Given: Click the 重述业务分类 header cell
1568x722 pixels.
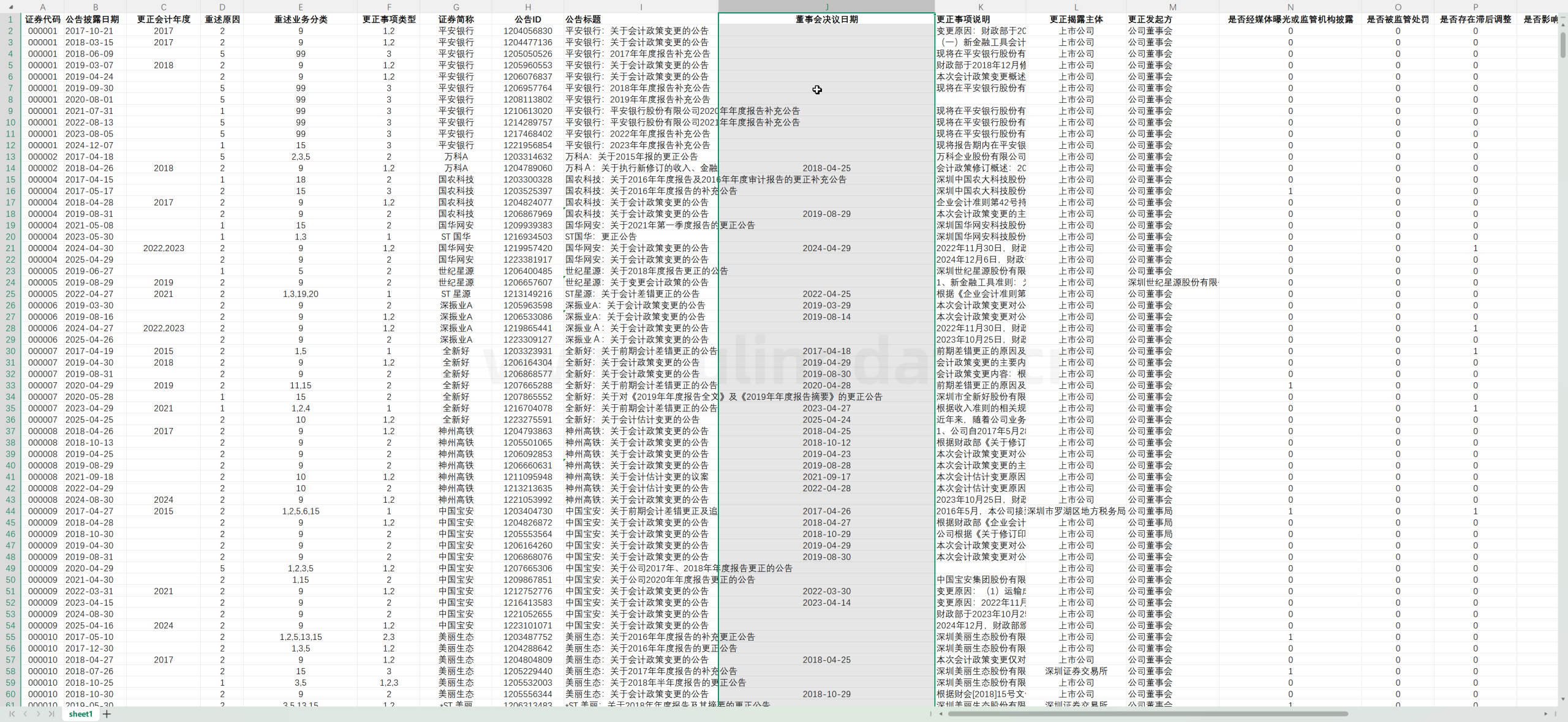Looking at the screenshot, I should (x=301, y=19).
